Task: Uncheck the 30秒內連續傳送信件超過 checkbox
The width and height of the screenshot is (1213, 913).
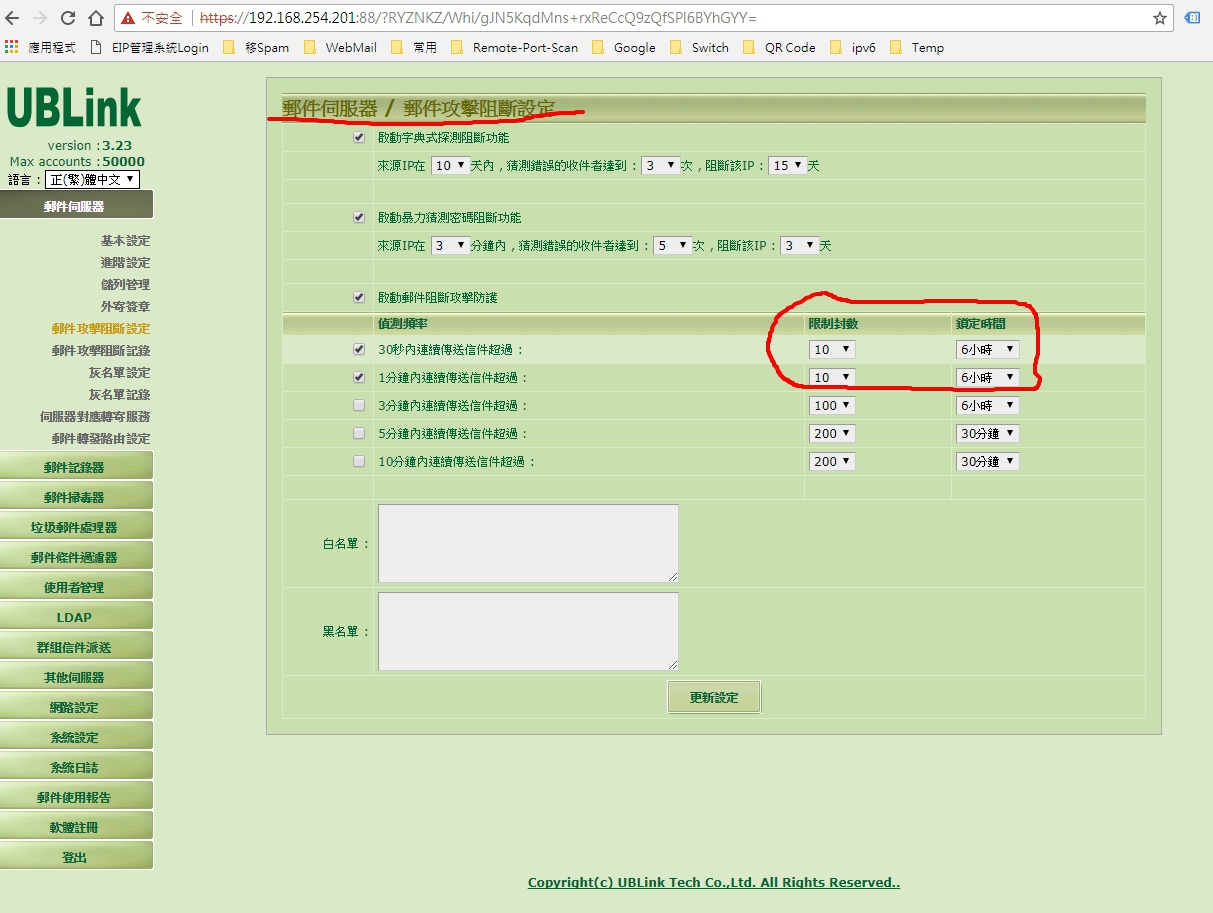Action: (x=359, y=350)
